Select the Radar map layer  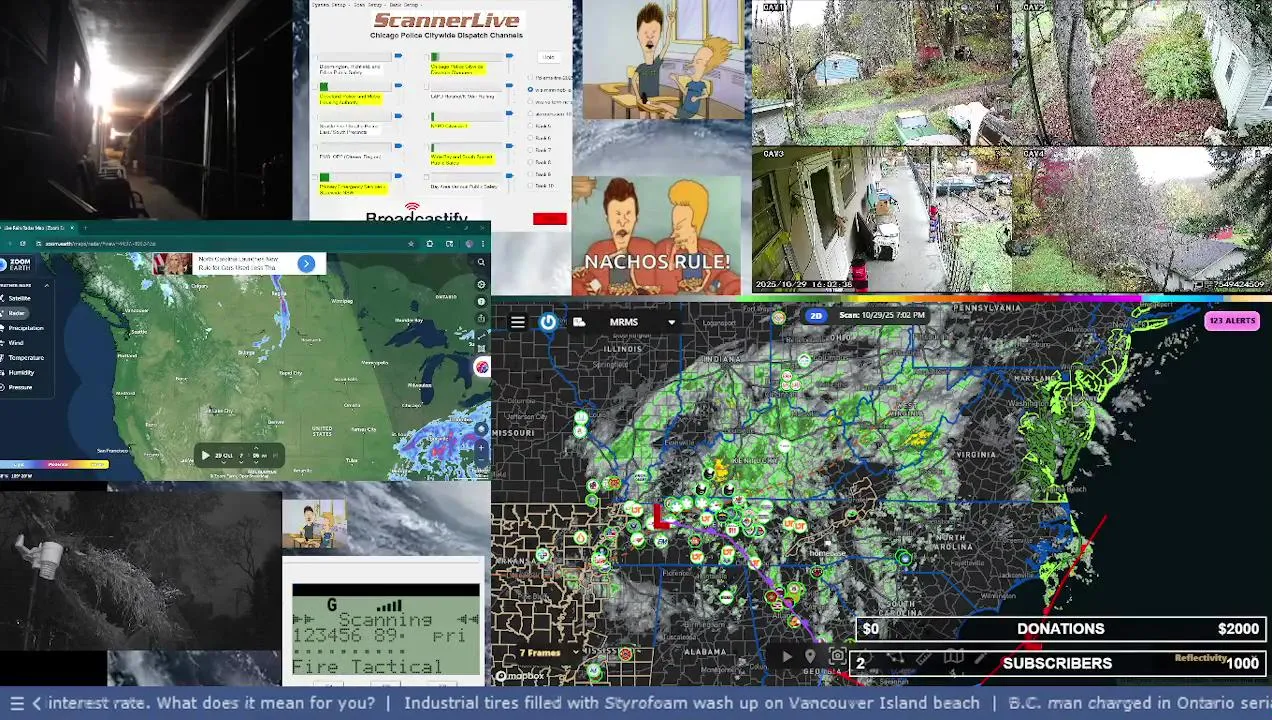(16, 313)
